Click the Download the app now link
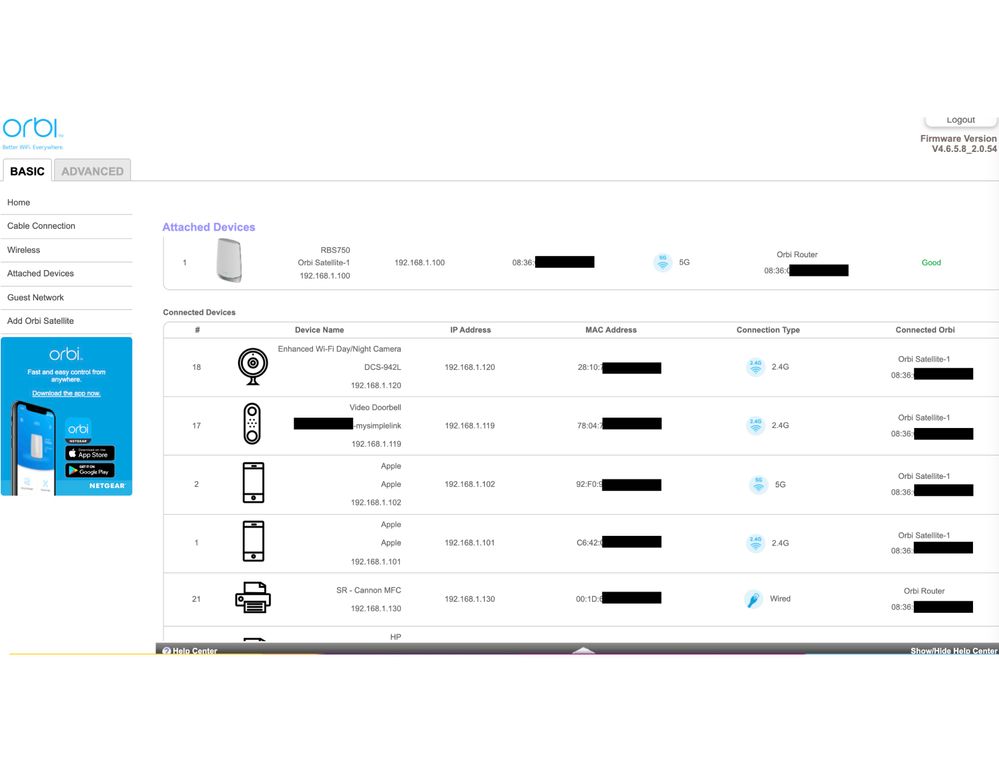Image resolution: width=999 pixels, height=772 pixels. [66, 393]
